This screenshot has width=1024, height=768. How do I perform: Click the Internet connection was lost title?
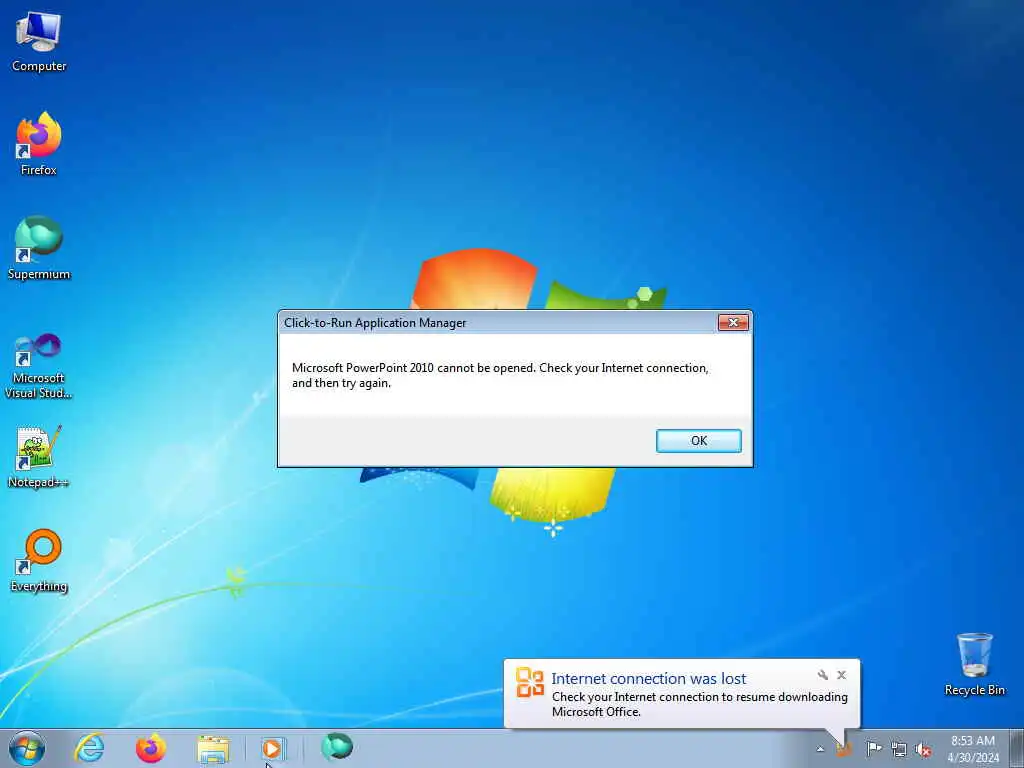[x=648, y=679]
